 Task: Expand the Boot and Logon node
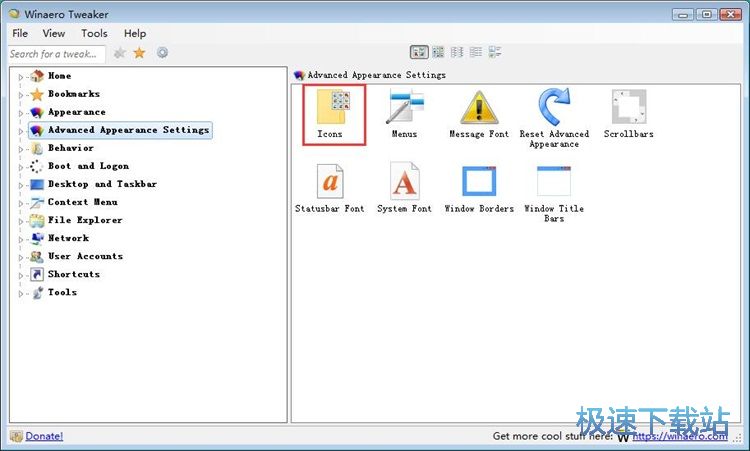tap(21, 167)
